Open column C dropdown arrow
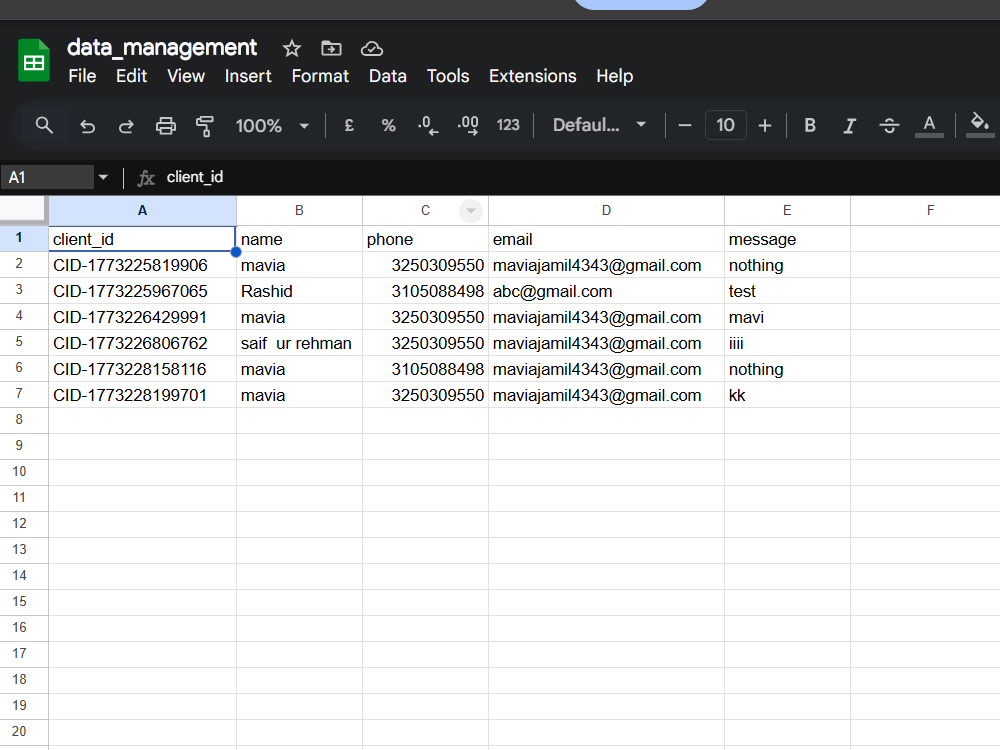This screenshot has height=750, width=1000. 471,211
